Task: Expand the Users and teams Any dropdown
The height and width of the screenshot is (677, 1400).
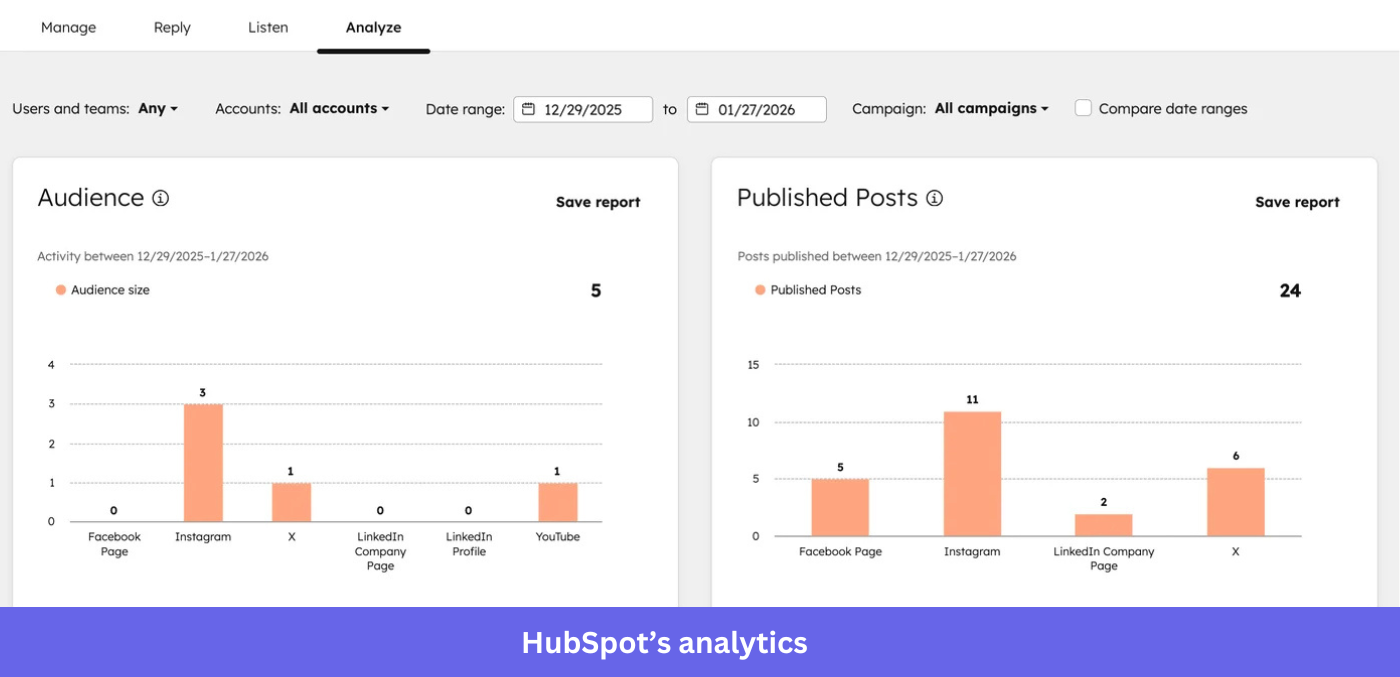Action: [158, 108]
